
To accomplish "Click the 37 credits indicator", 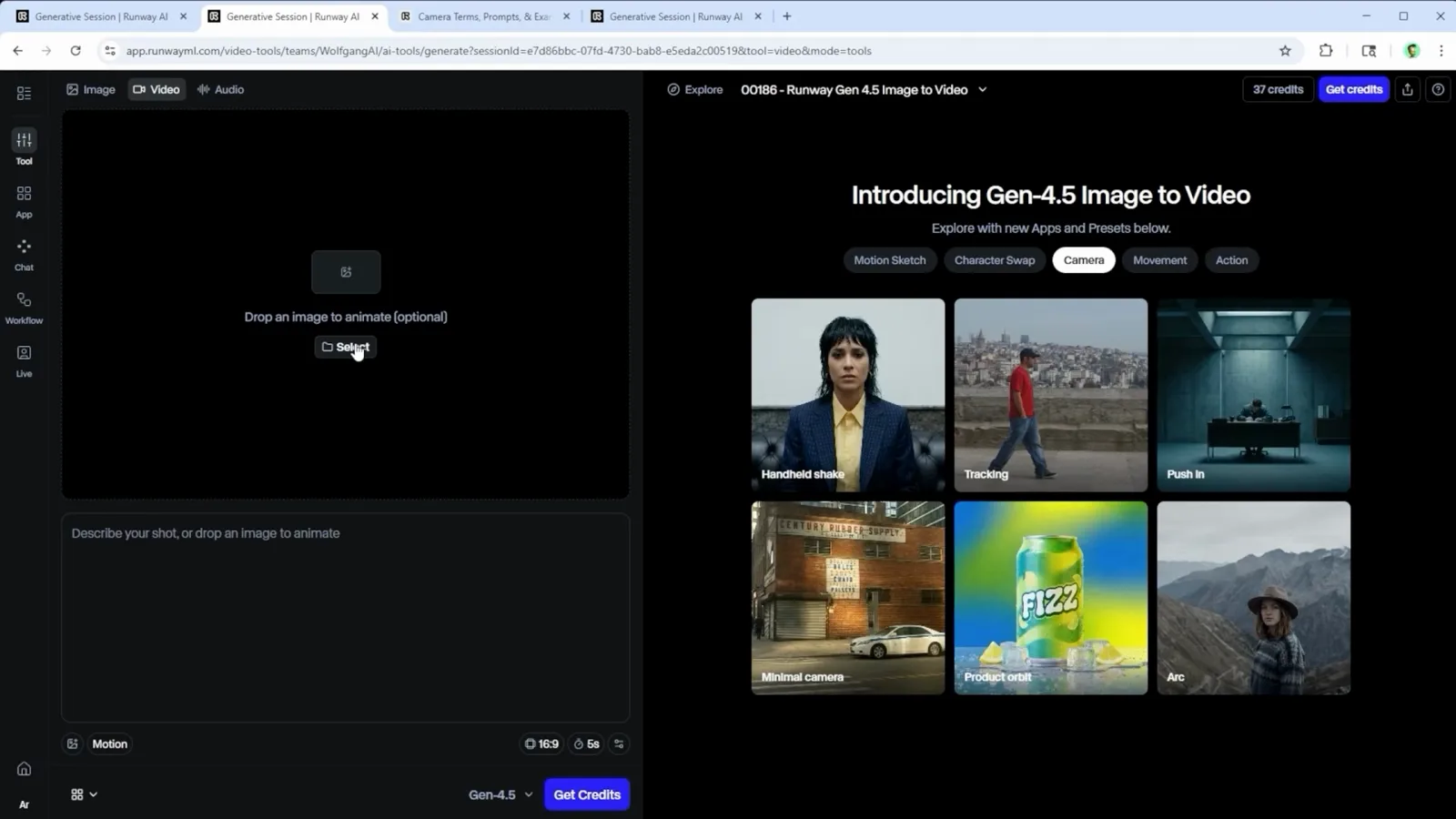I will pos(1278,89).
